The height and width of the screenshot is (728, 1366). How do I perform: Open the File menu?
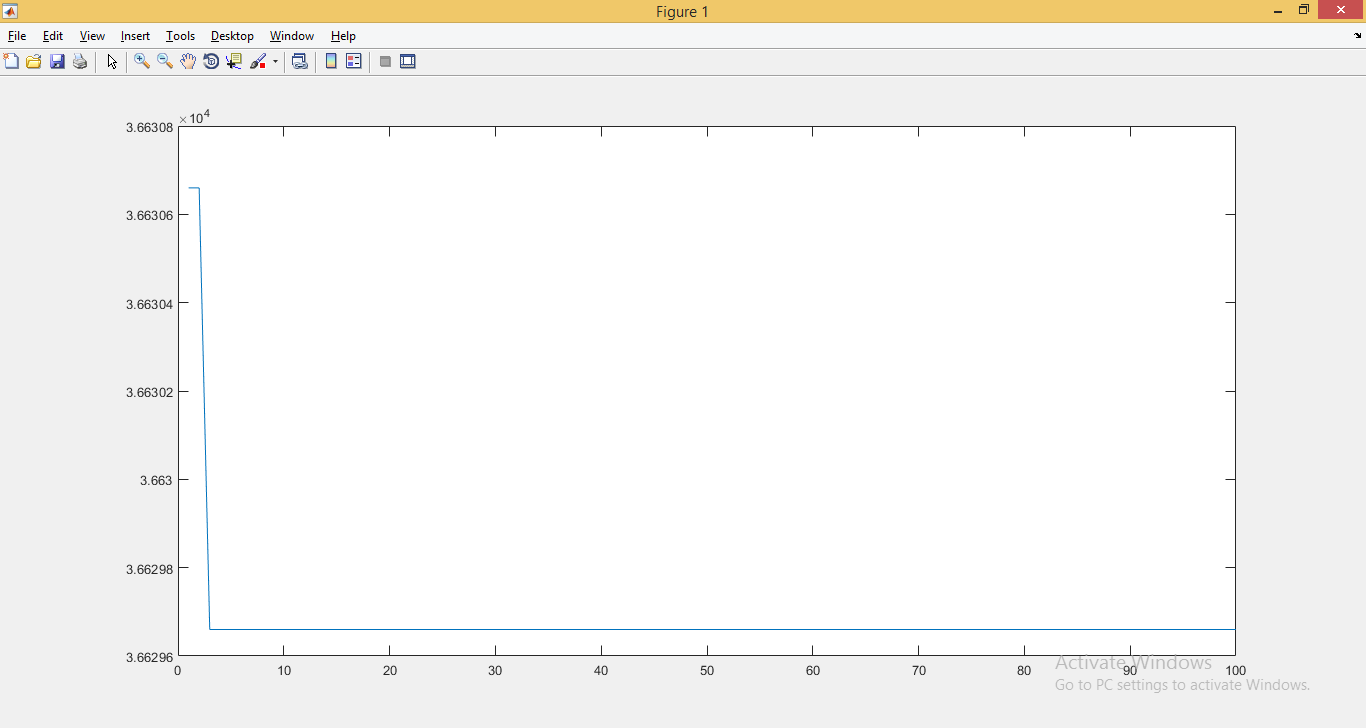point(17,36)
